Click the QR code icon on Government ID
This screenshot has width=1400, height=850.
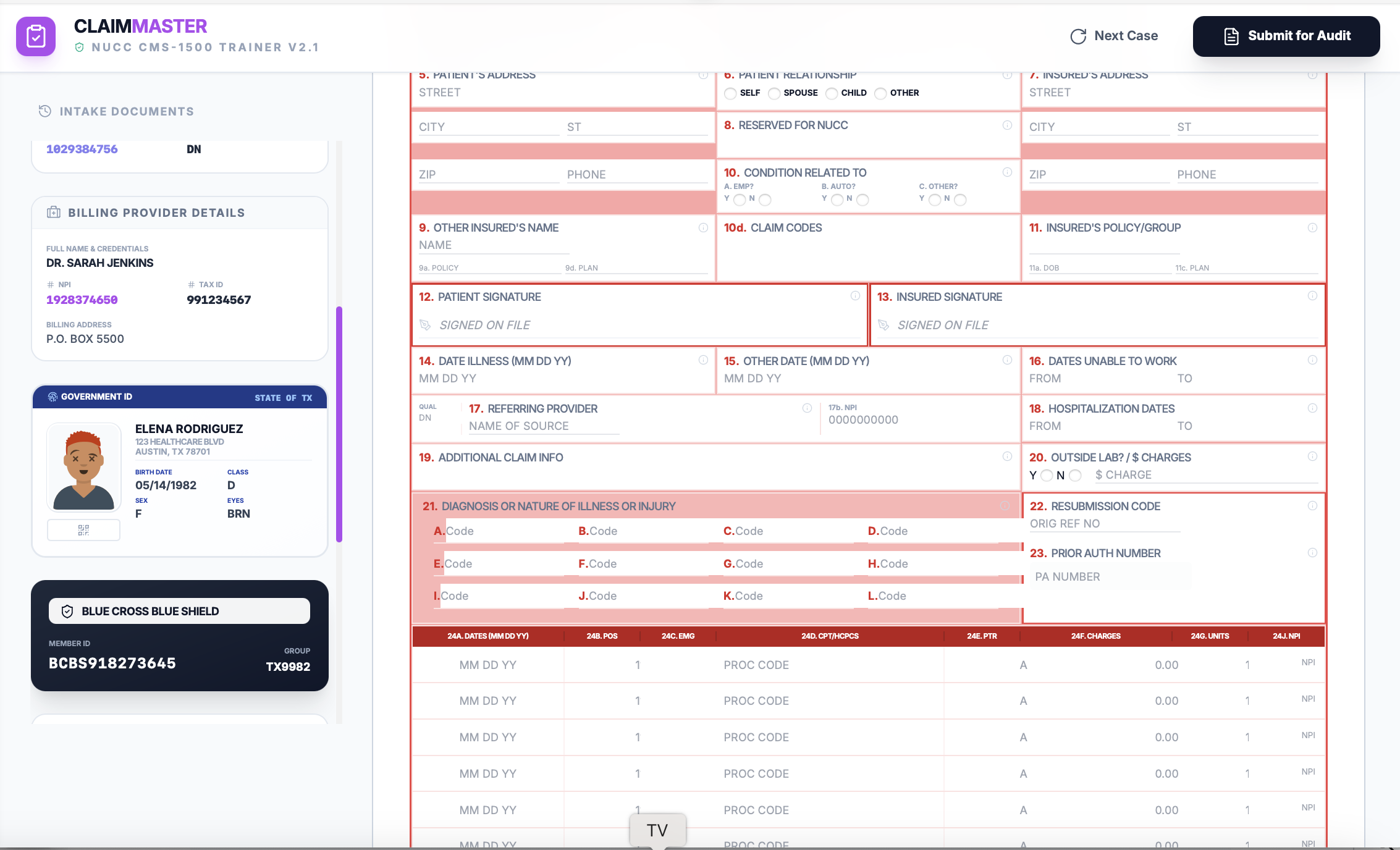[83, 530]
